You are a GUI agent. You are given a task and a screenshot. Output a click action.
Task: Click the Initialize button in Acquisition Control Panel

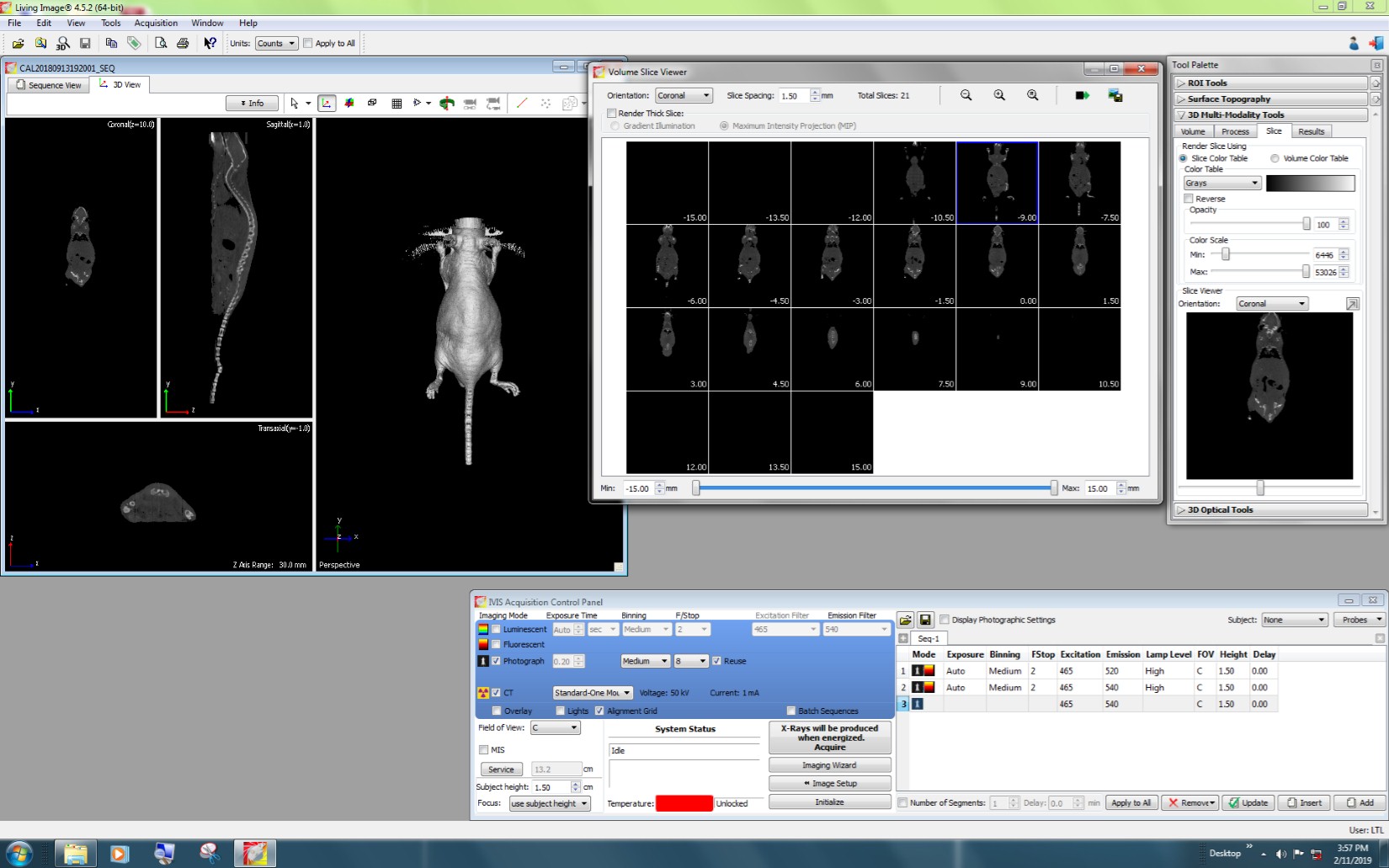(828, 801)
